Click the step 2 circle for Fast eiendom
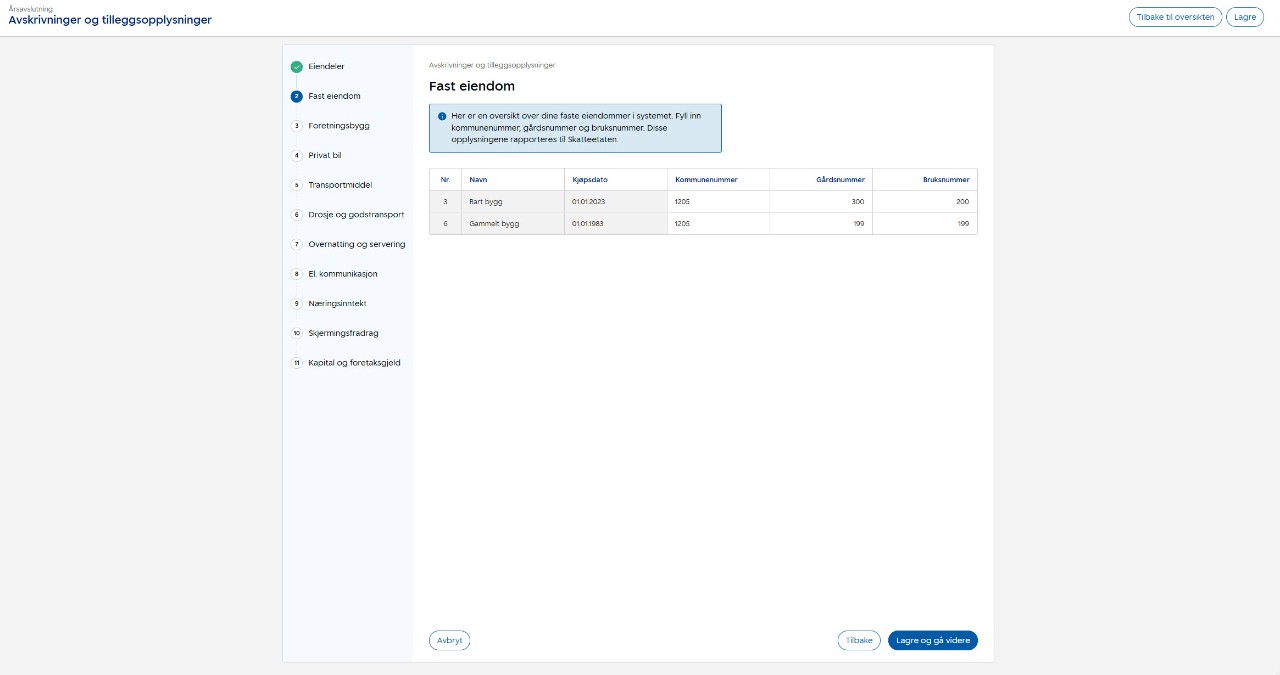The height and width of the screenshot is (675, 1280). coord(296,97)
